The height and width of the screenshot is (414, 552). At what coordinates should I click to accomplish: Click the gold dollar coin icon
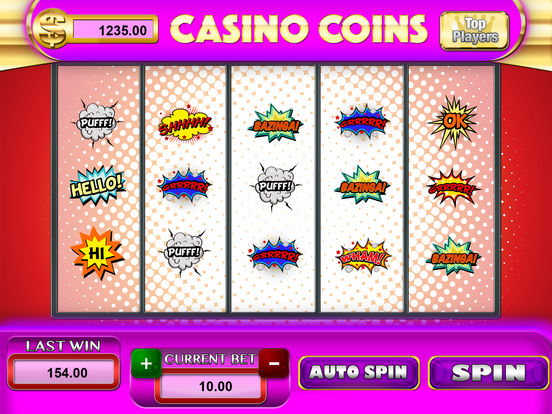pyautogui.click(x=52, y=28)
